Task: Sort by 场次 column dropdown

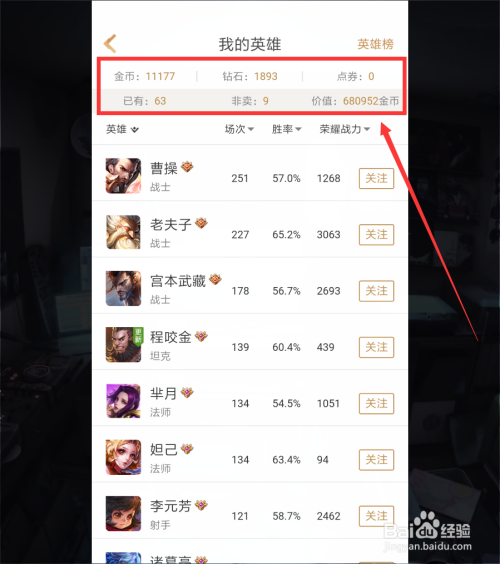Action: tap(239, 129)
